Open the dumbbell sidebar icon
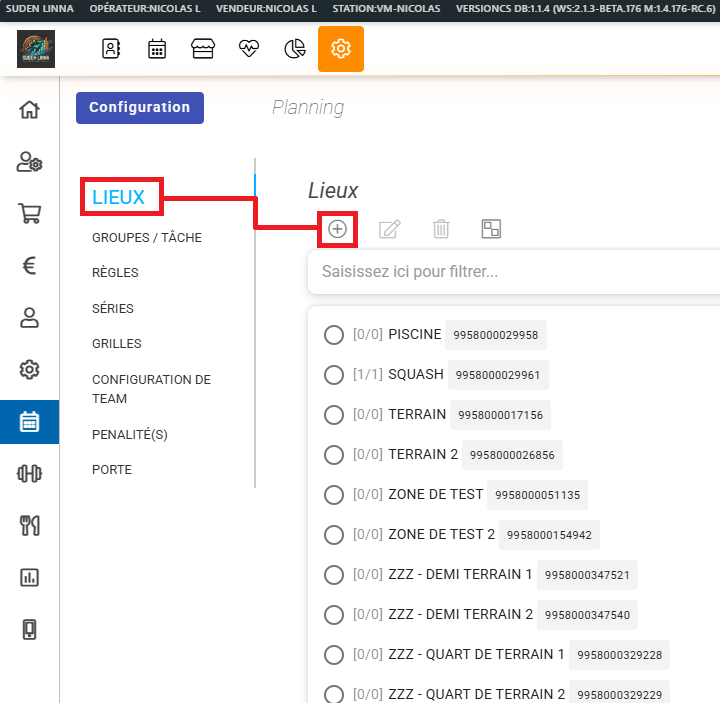Viewport: 720px width, 703px height. click(x=29, y=473)
